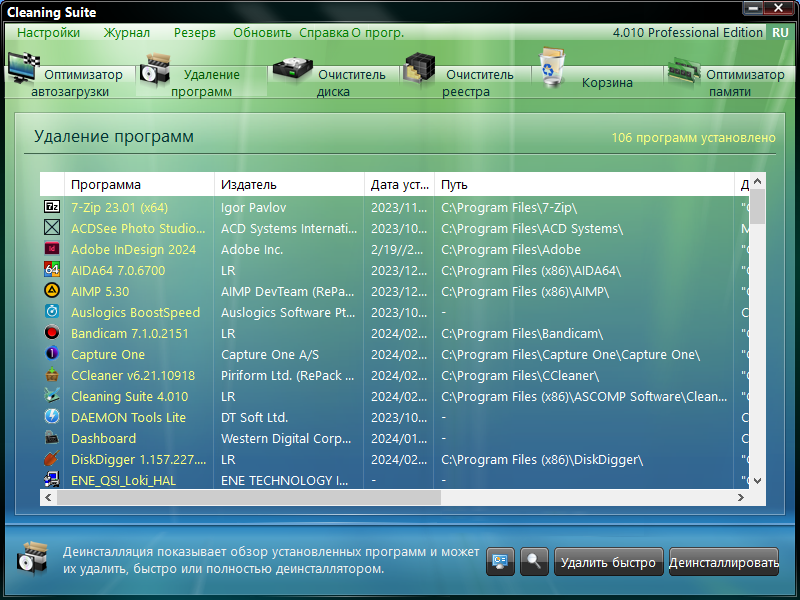Click the magnifier search icon button

point(534,562)
